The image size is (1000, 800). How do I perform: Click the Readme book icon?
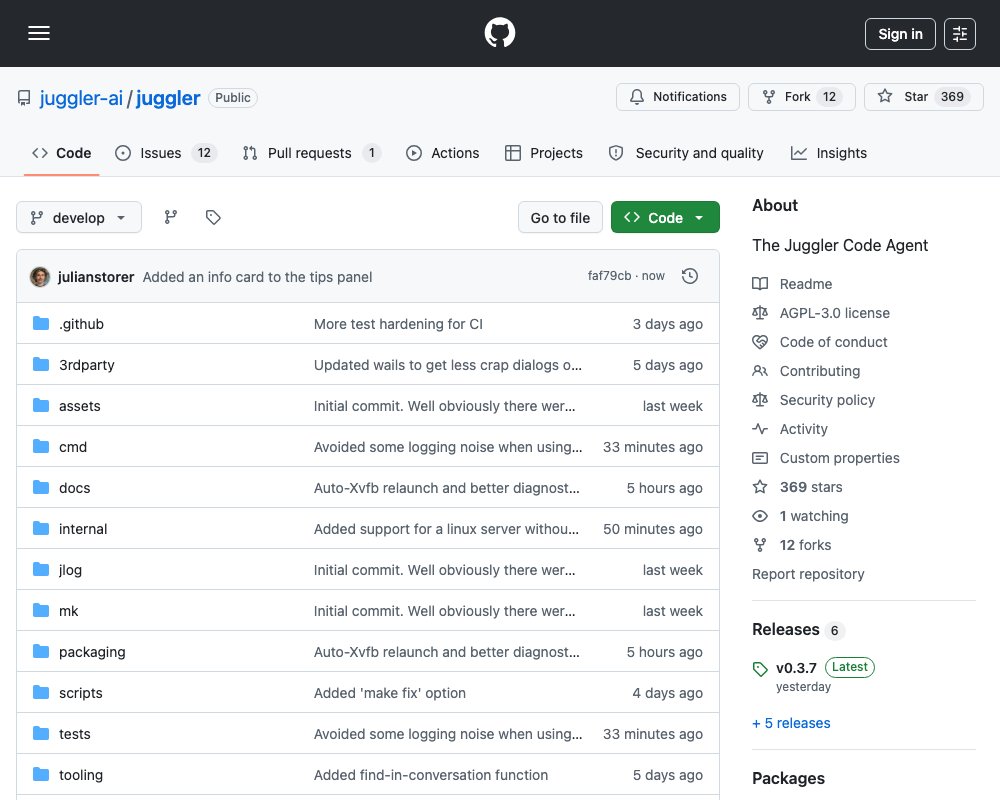click(x=760, y=284)
